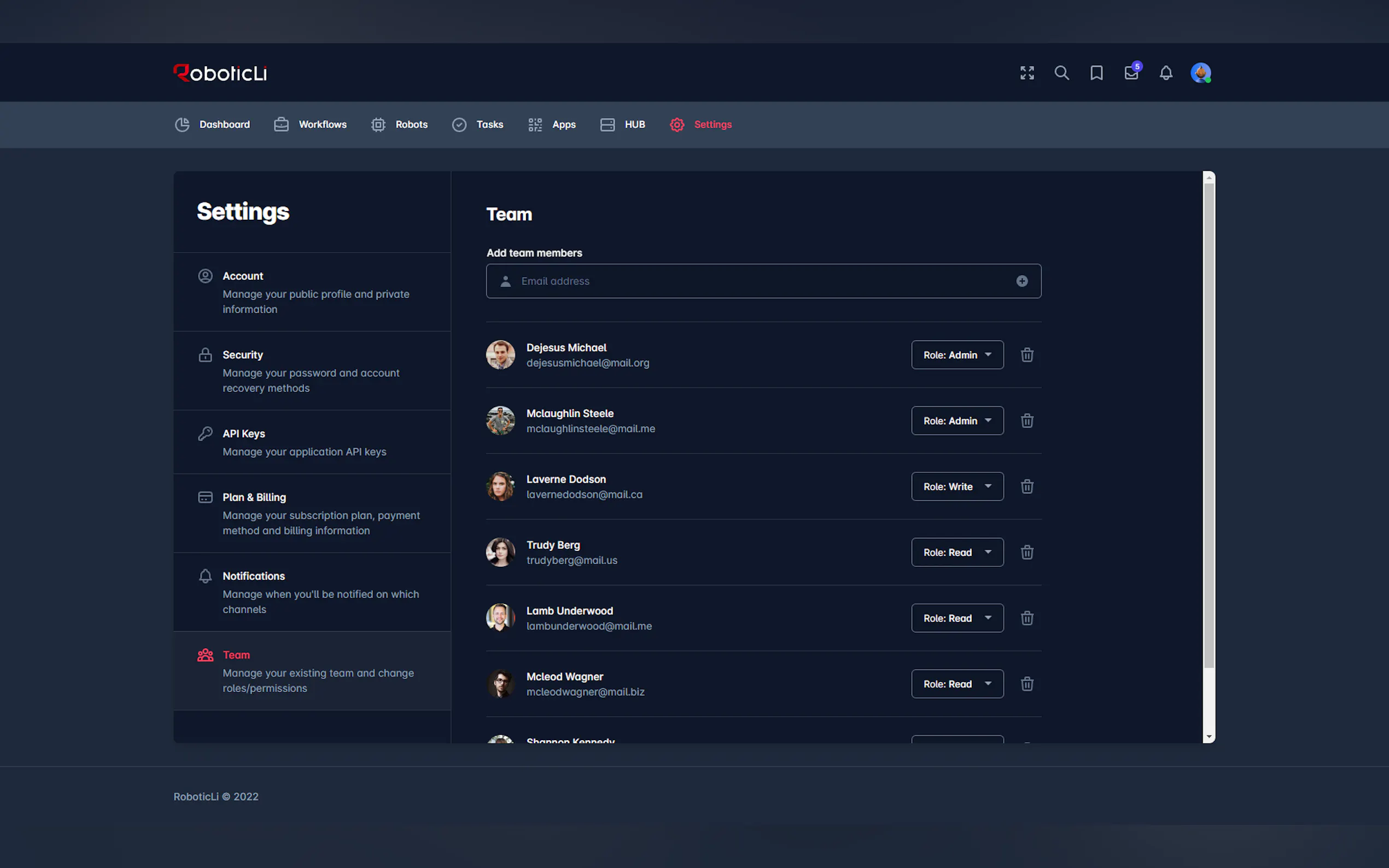The image size is (1389, 868).
Task: Delete Mcleod Wagner using trash icon
Action: [x=1026, y=684]
